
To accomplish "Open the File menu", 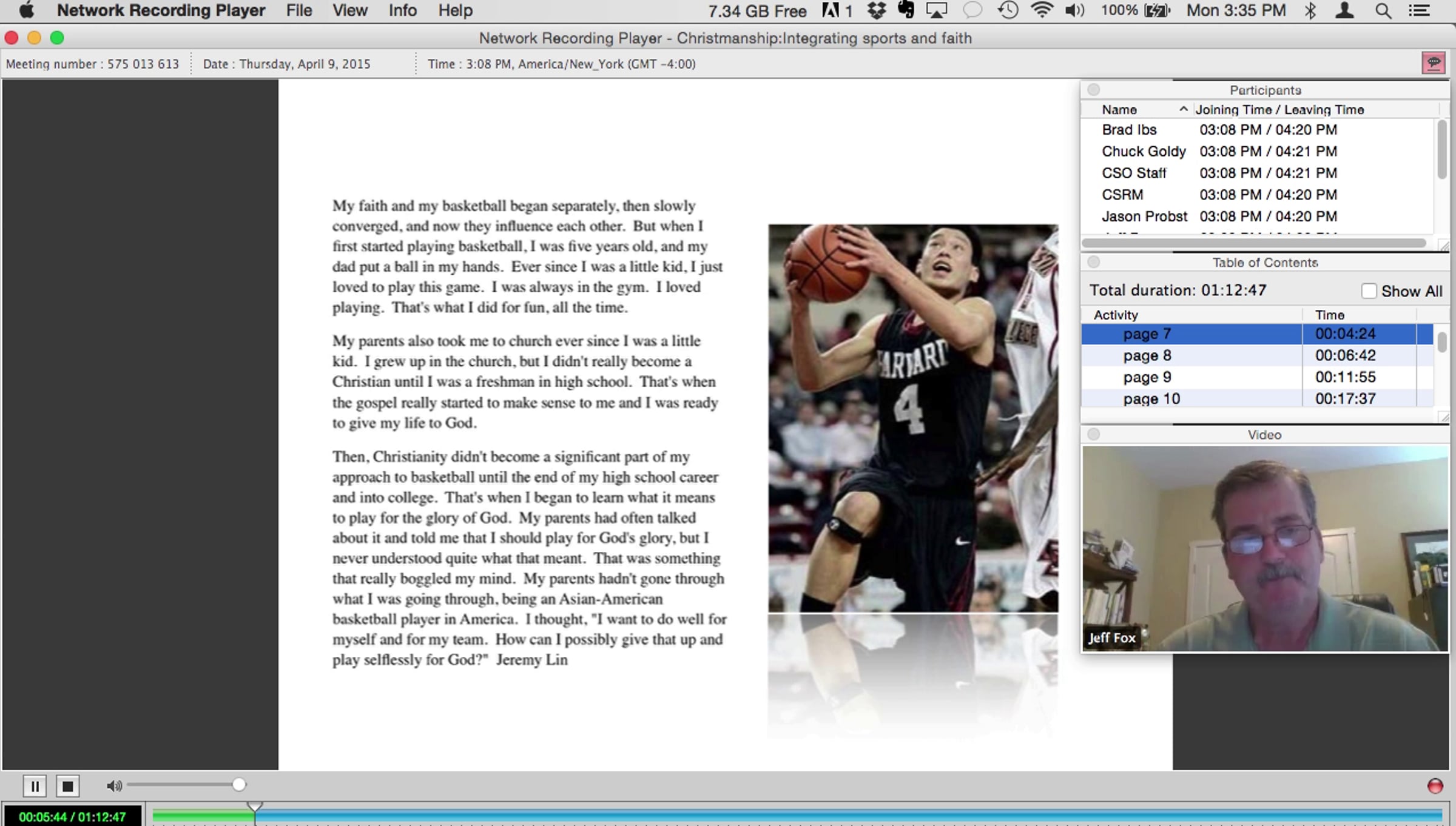I will click(x=299, y=11).
